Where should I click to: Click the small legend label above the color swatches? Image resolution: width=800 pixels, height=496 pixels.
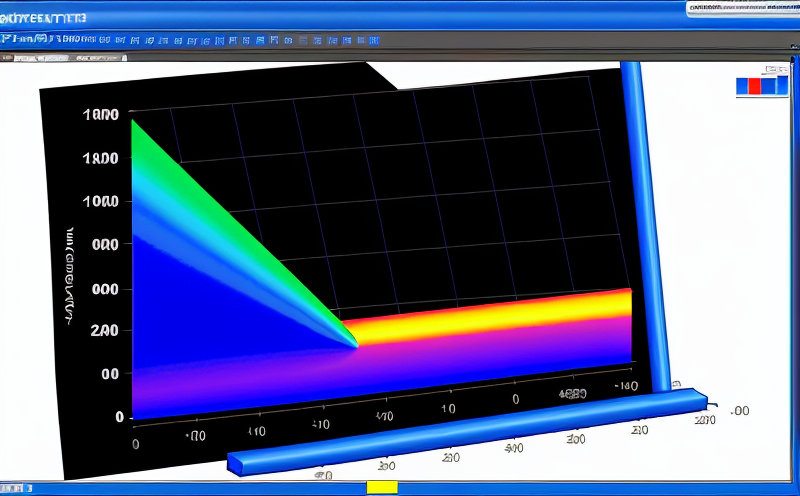[777, 69]
